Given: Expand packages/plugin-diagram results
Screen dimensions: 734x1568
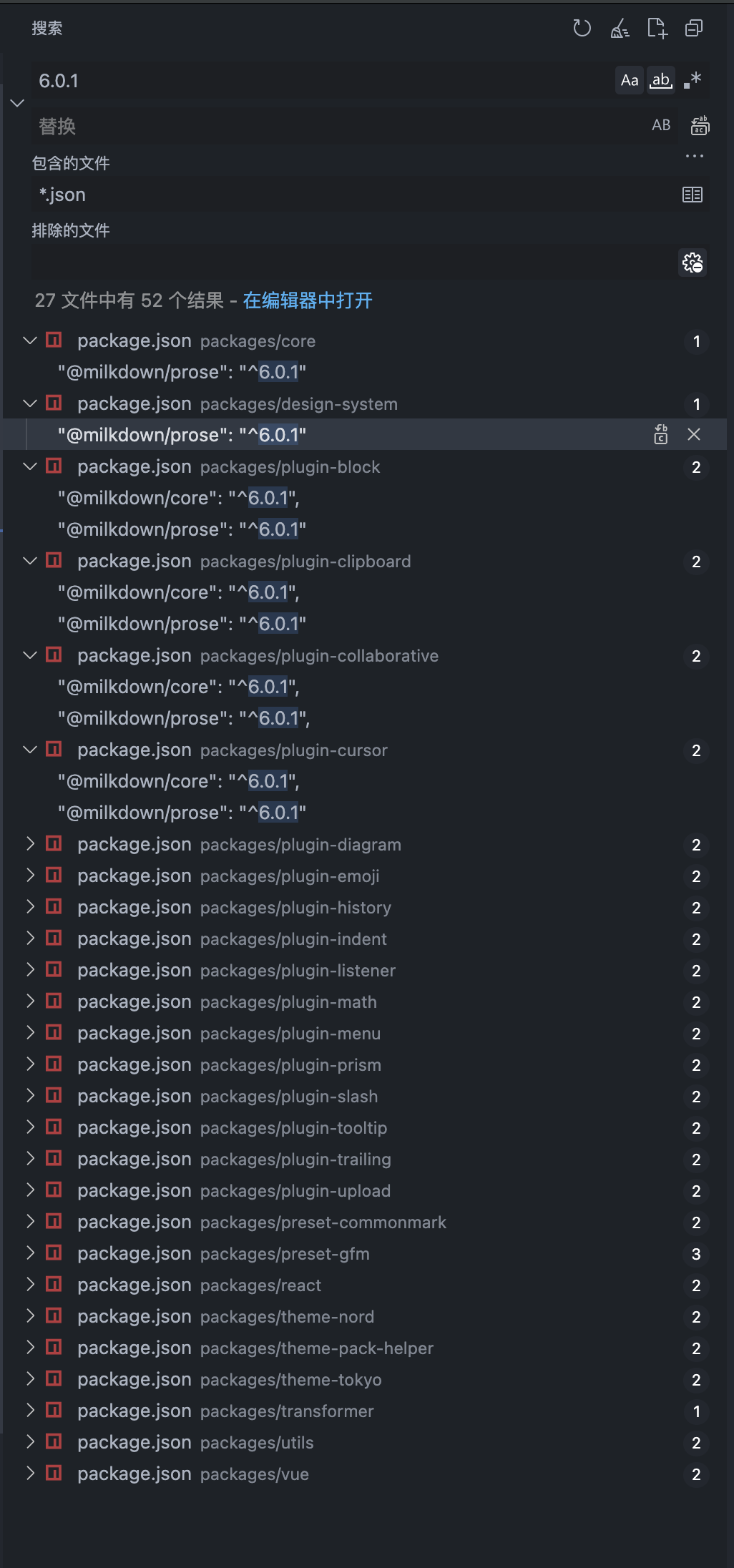Looking at the screenshot, I should pyautogui.click(x=30, y=844).
